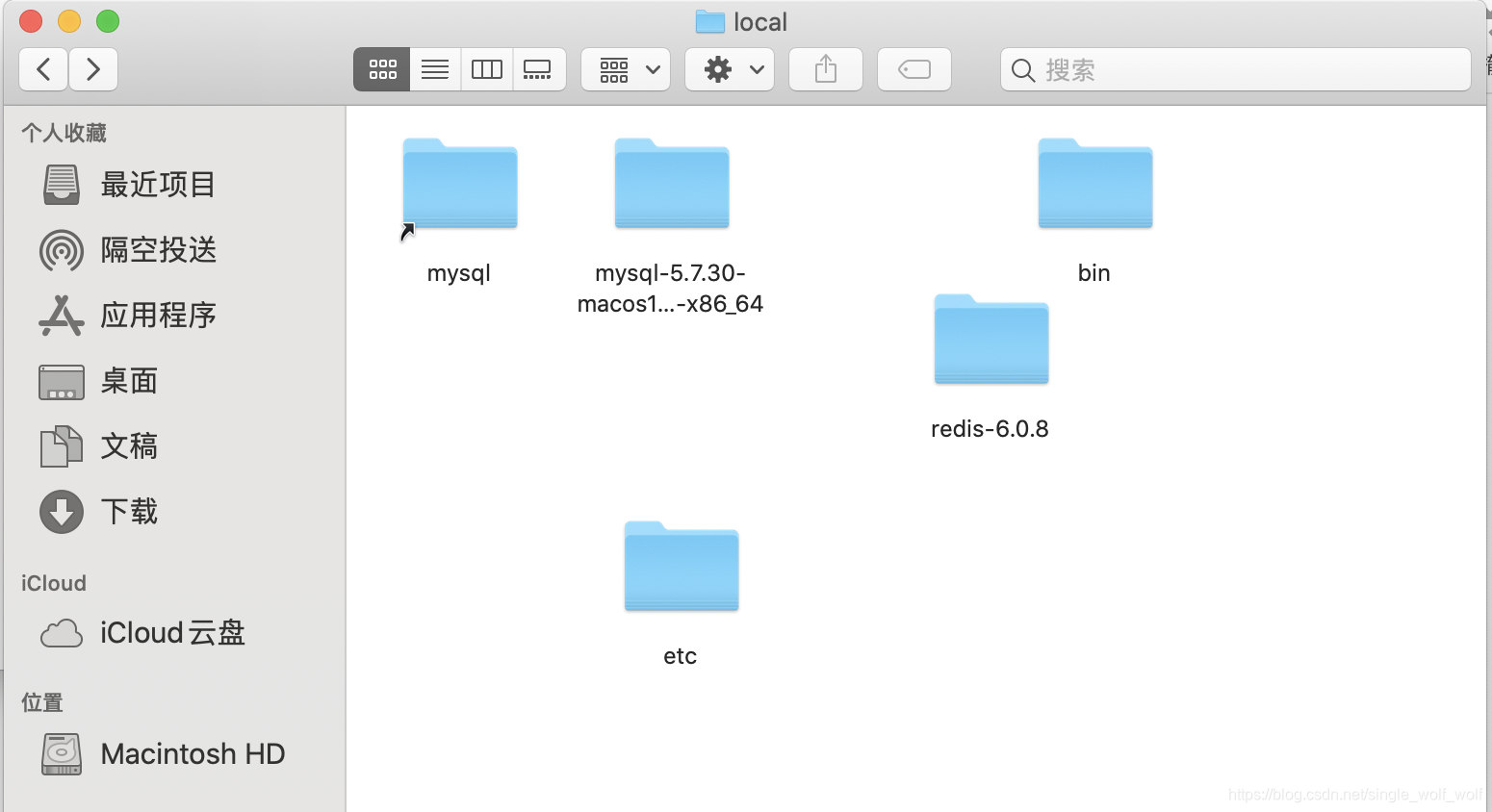Go back with the left chevron button

pos(43,69)
